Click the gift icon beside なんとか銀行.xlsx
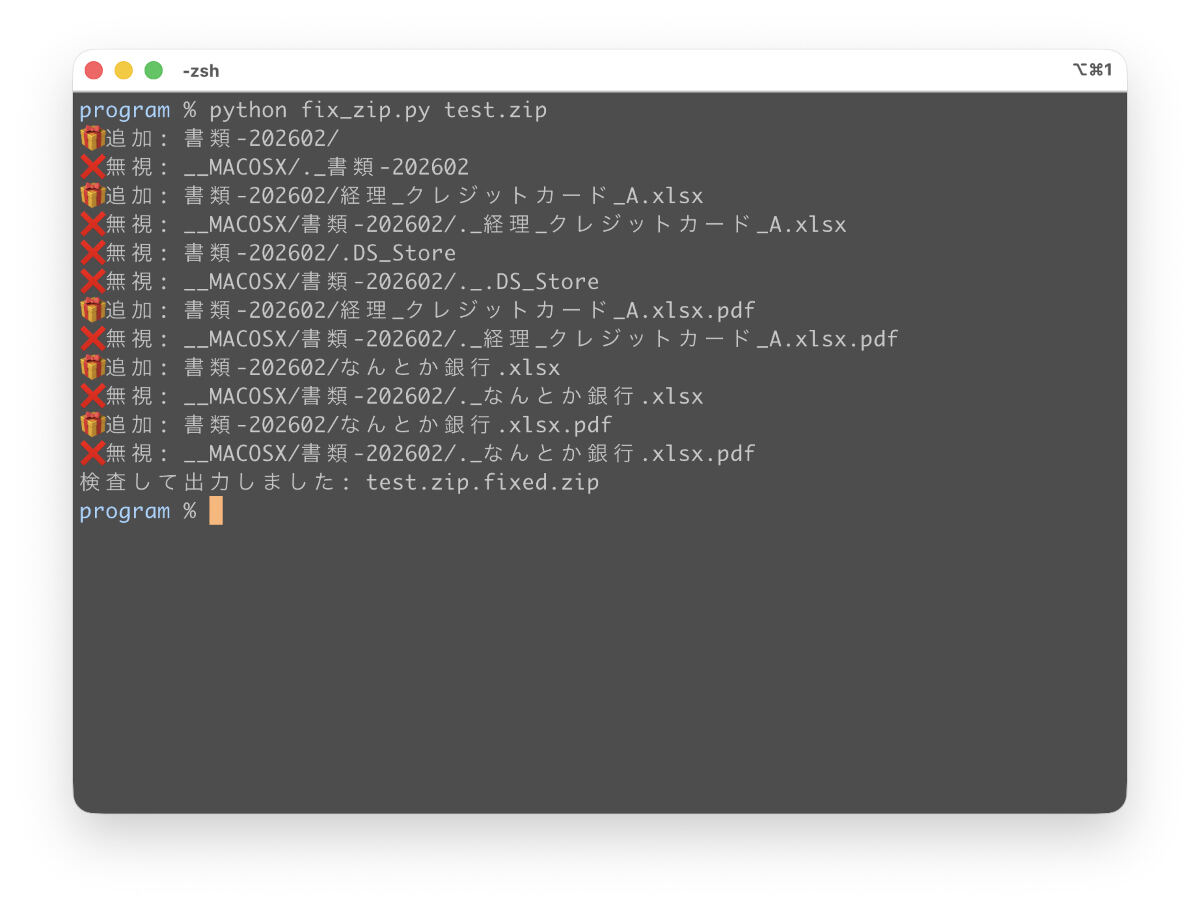Screen dimensions: 1200x910 click(x=92, y=368)
